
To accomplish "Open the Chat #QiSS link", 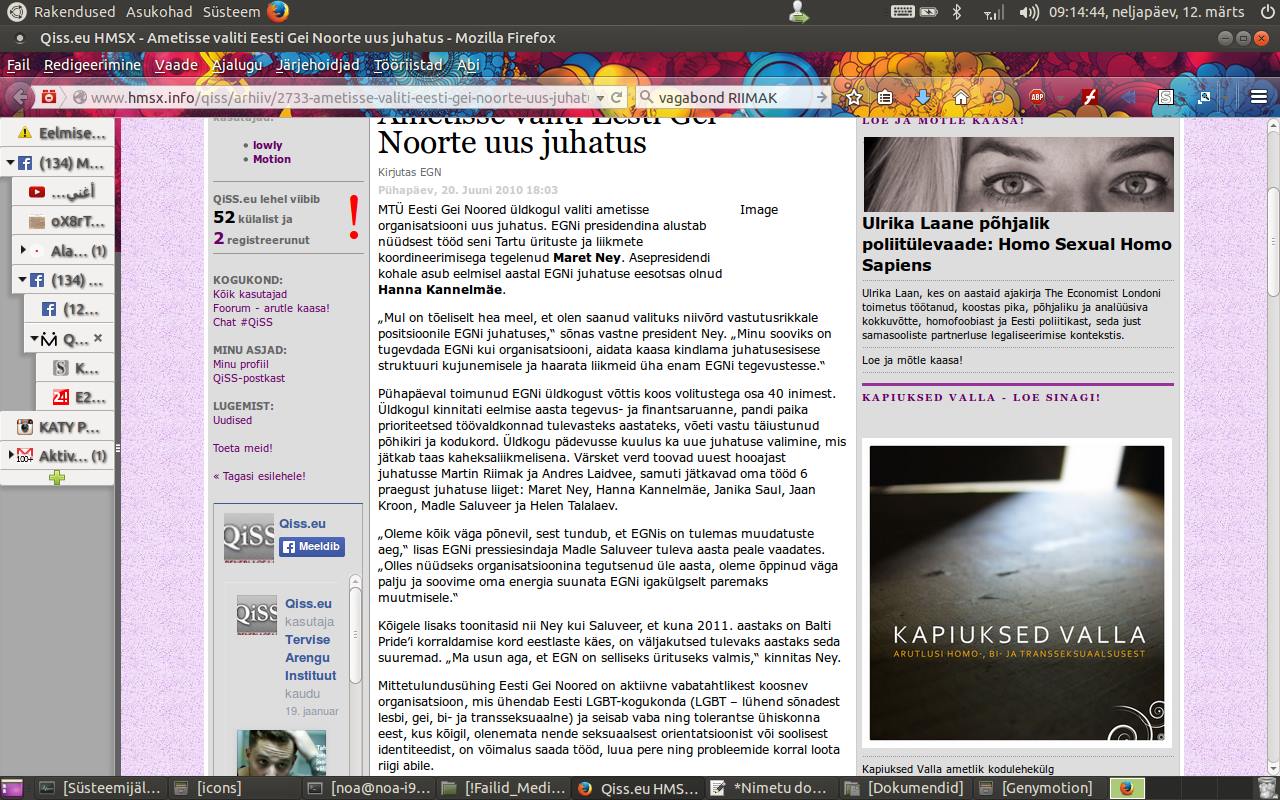I will coord(243,322).
